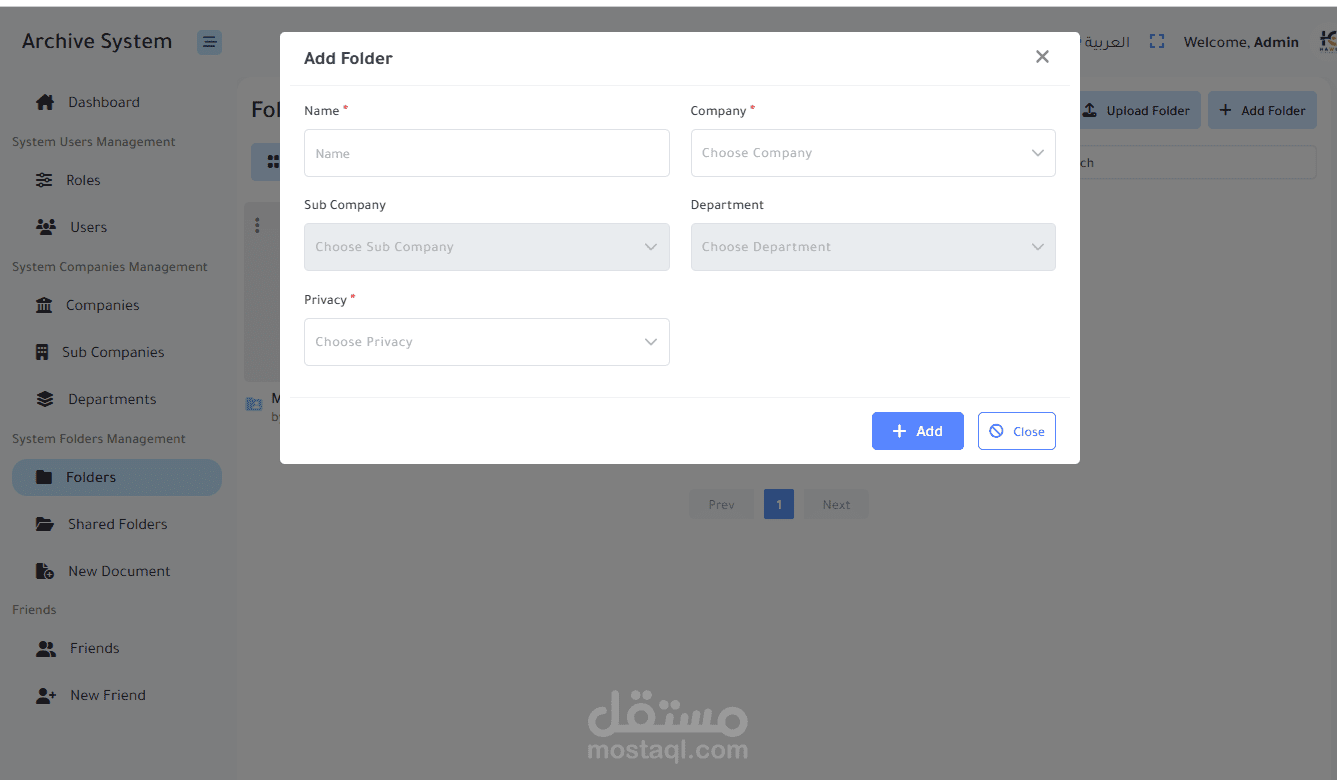Click the folder Name input field
The image size is (1337, 780).
click(486, 153)
